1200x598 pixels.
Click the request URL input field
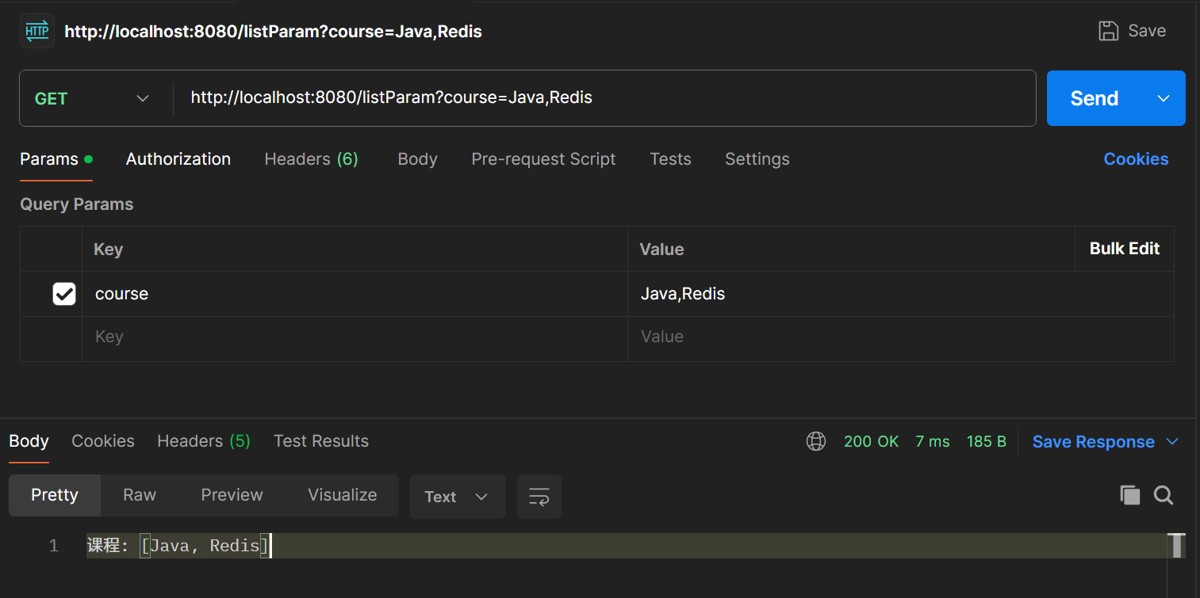(600, 98)
